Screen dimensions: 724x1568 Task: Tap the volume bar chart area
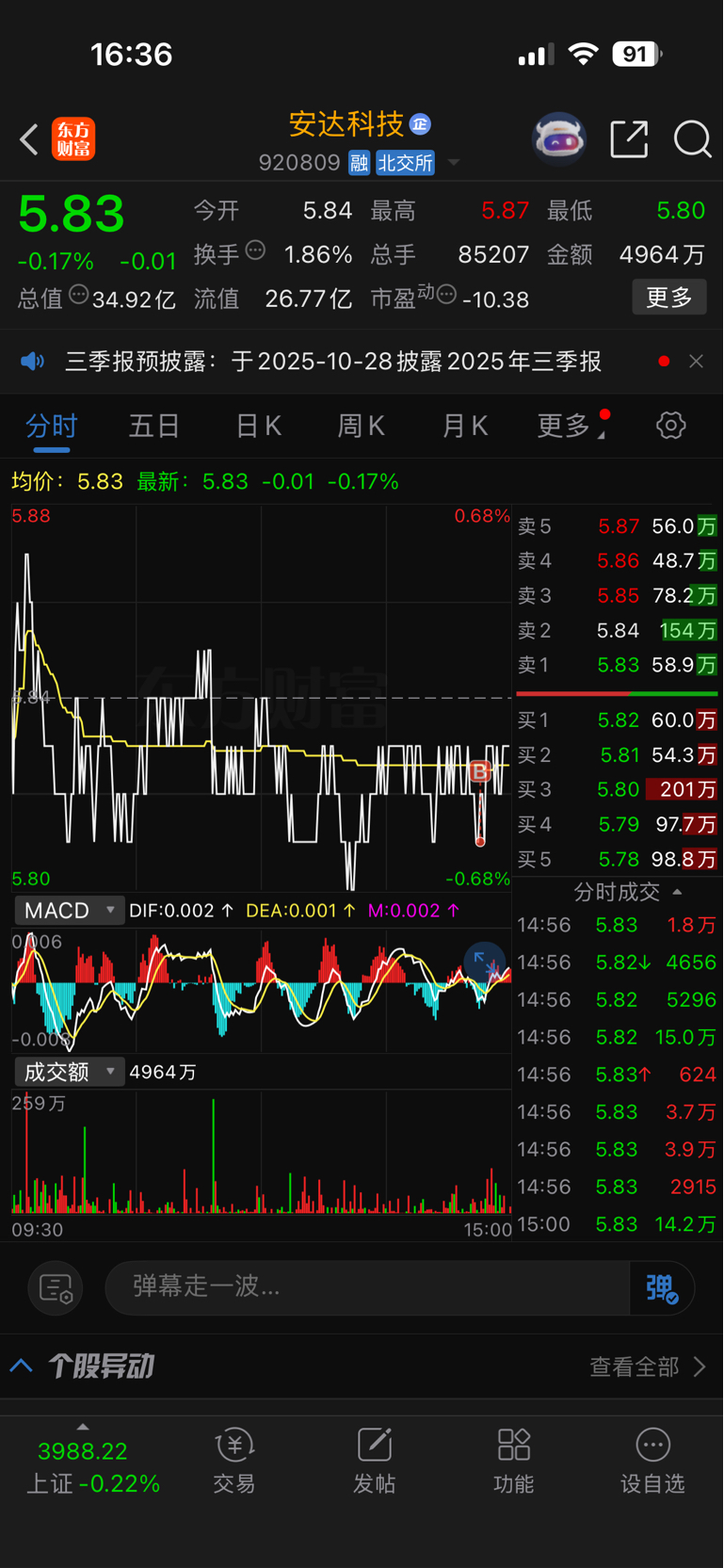click(261, 1153)
